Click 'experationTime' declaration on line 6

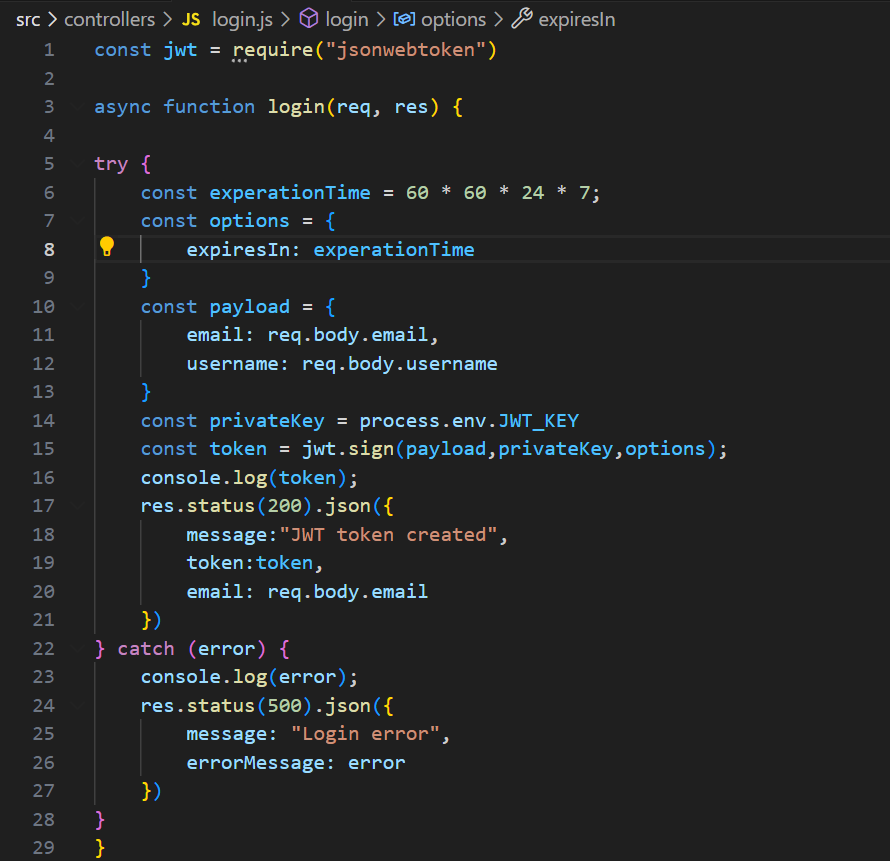[x=289, y=193]
